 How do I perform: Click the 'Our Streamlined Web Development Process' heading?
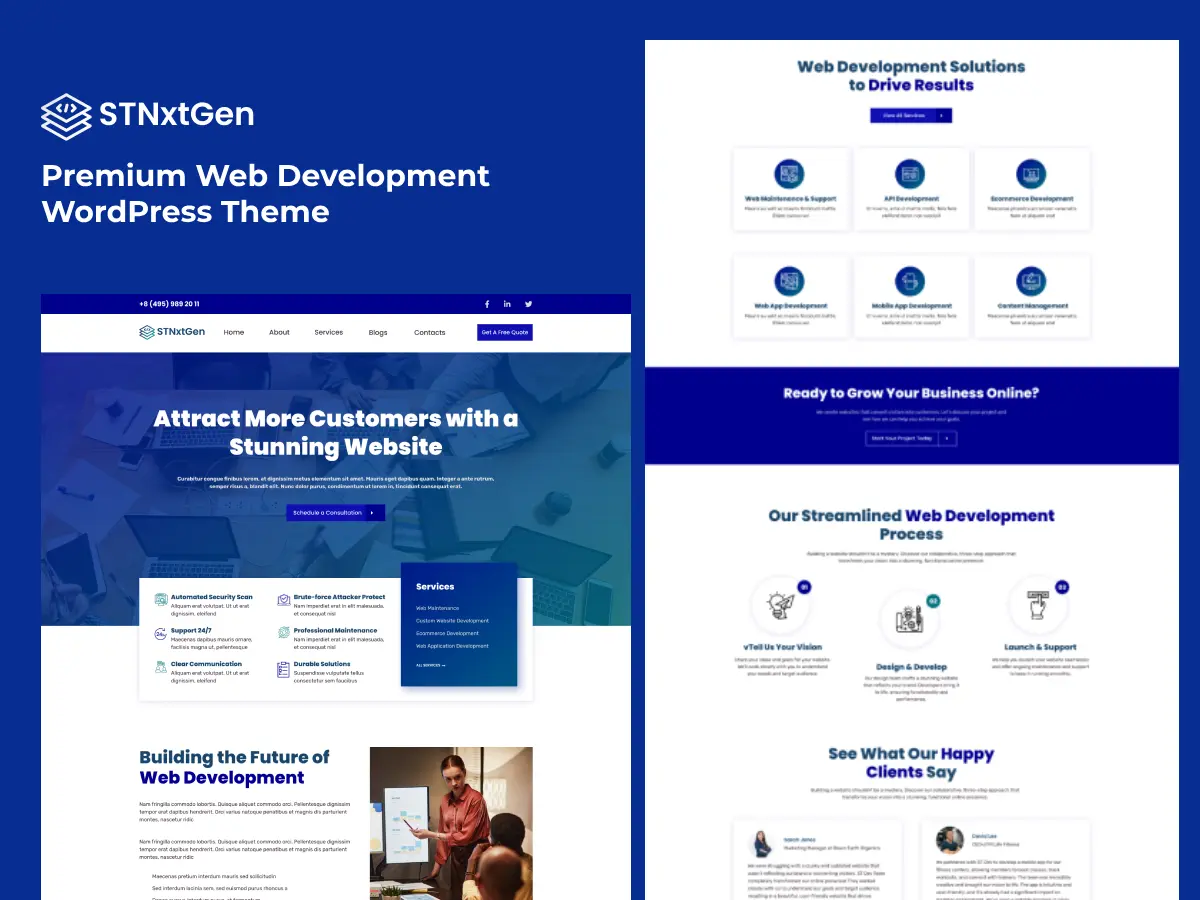click(911, 525)
